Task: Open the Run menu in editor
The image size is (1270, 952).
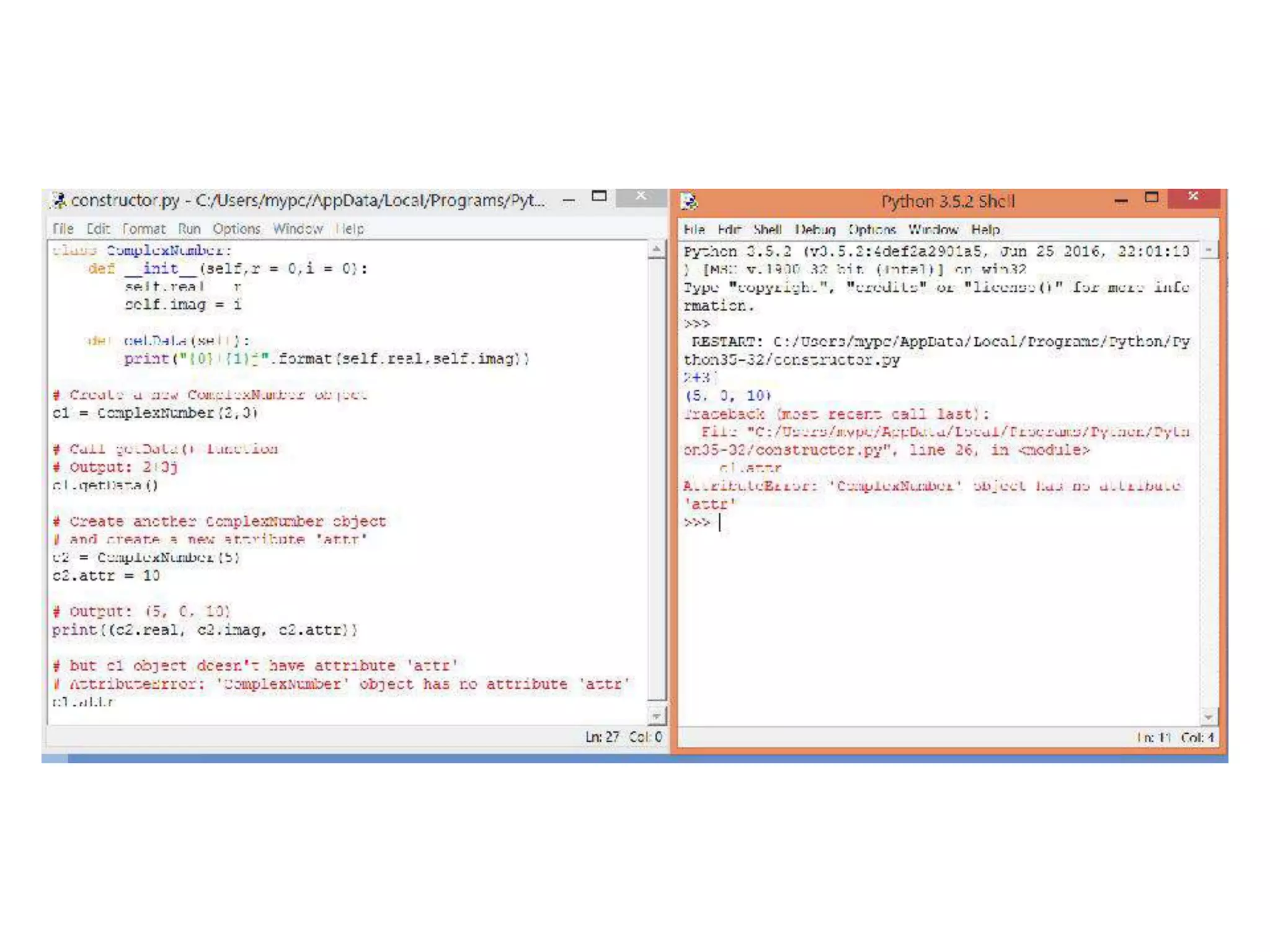Action: [x=189, y=229]
